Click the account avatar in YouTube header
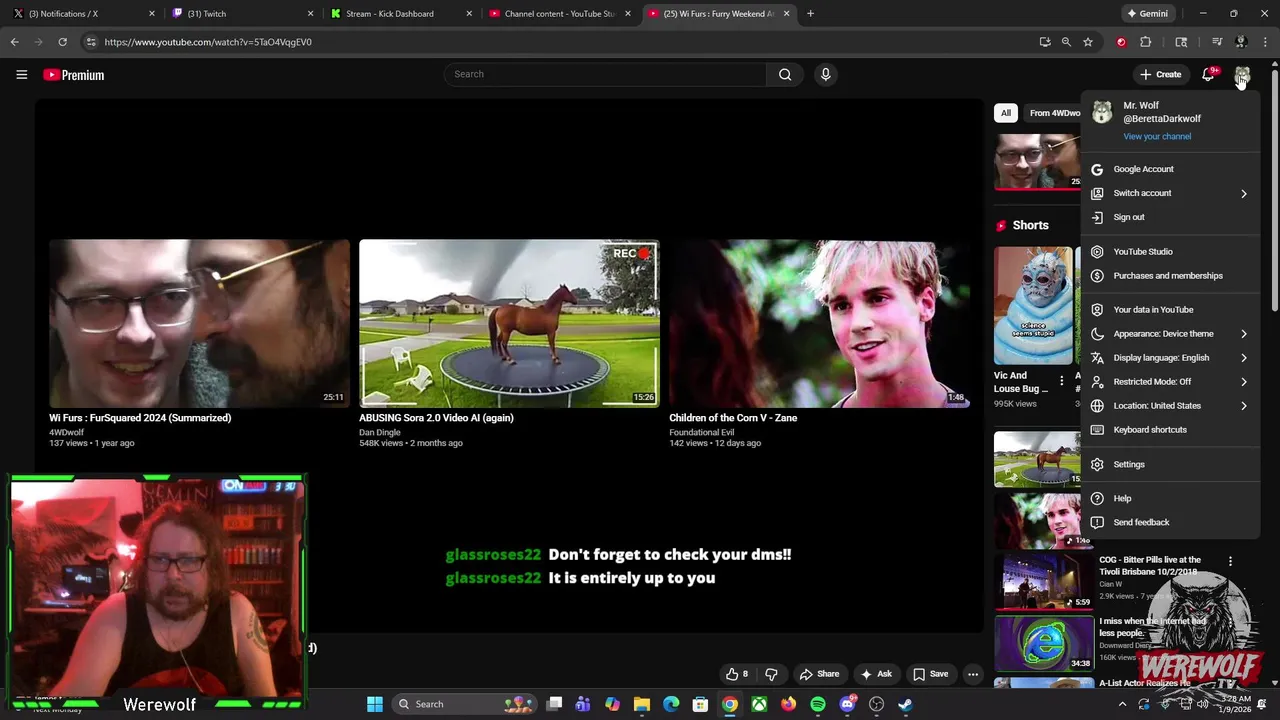 [x=1242, y=75]
